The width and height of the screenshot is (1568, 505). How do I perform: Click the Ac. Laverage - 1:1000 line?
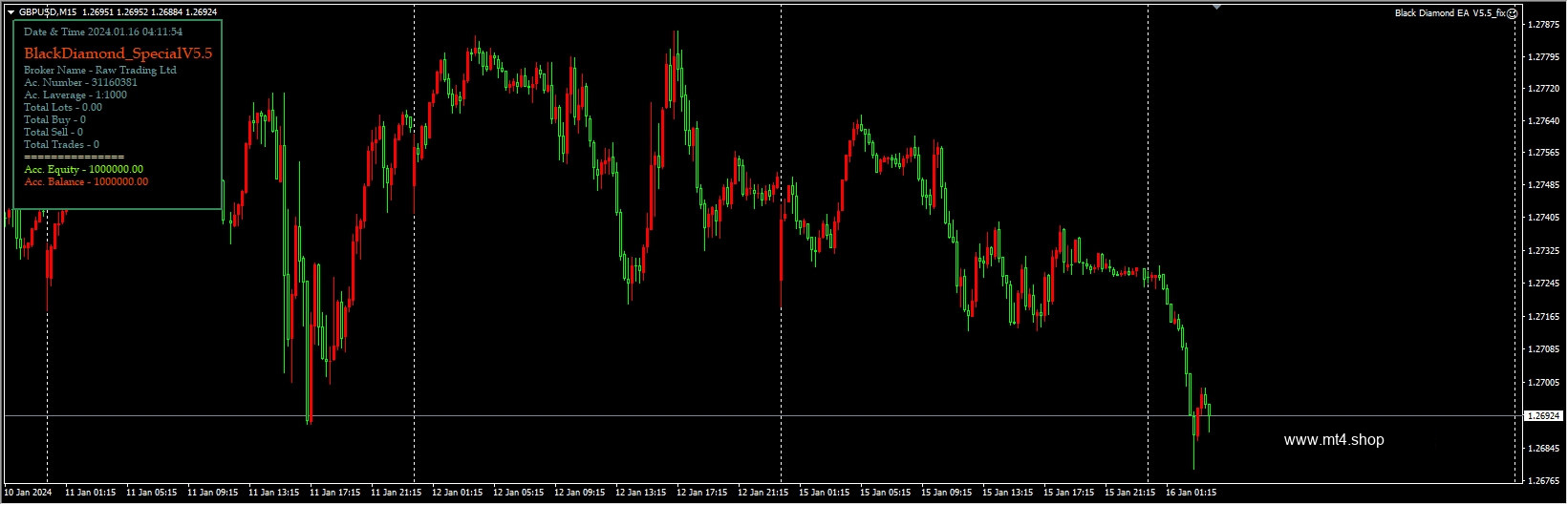[75, 95]
